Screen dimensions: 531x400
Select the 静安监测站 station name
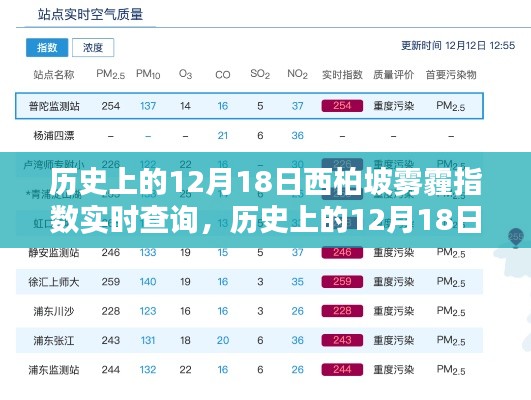click(x=54, y=252)
